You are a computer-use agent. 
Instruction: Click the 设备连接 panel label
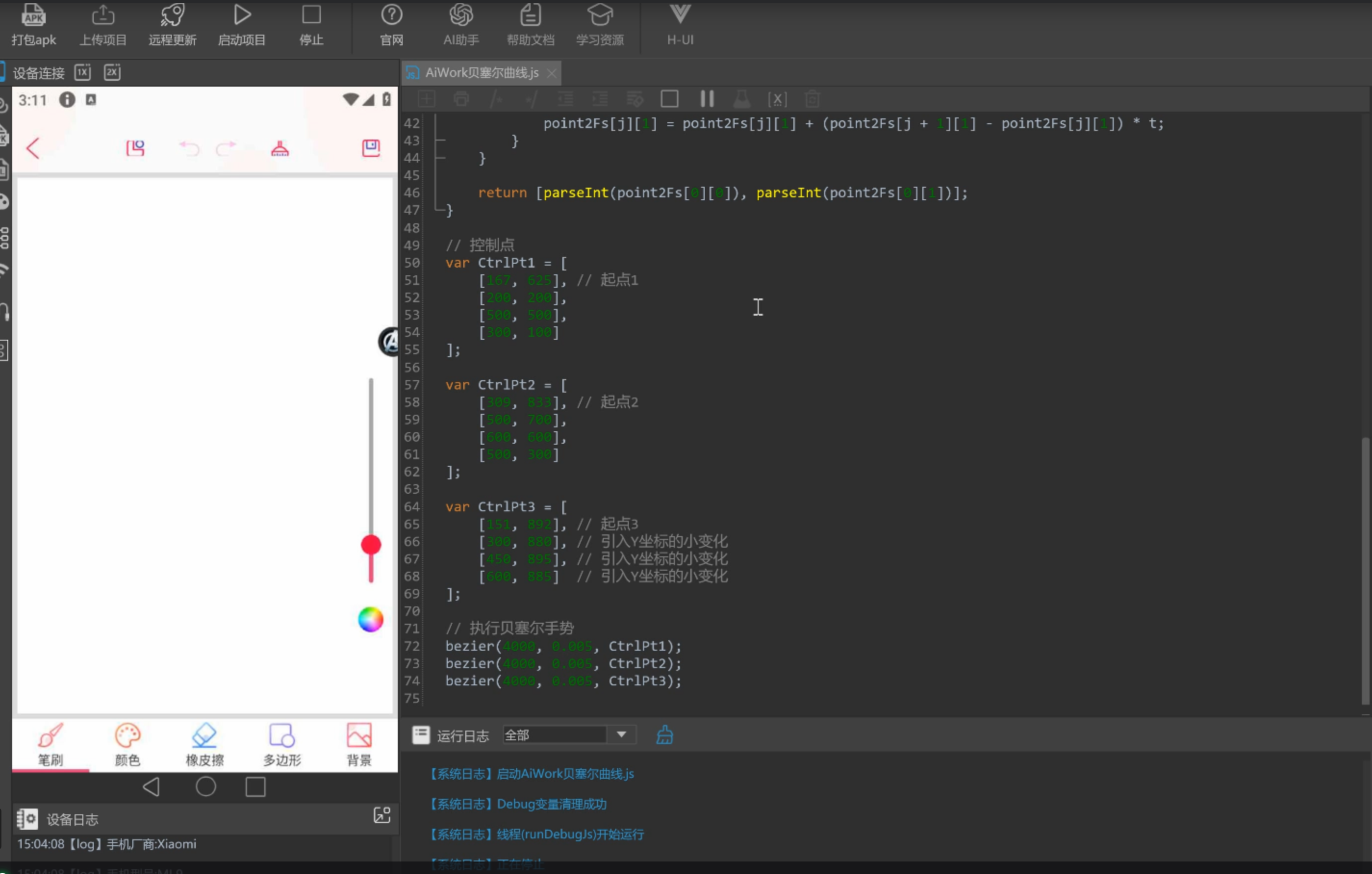pos(39,73)
